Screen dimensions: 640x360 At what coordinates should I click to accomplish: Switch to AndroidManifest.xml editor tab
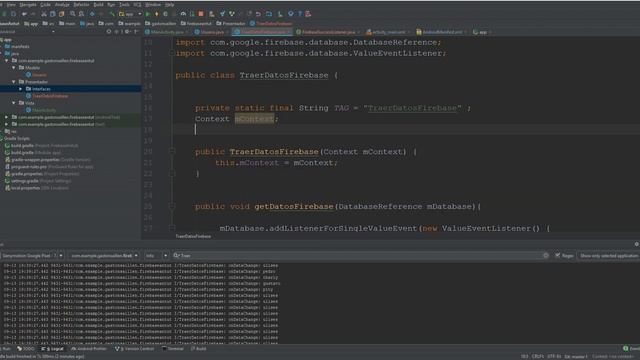pos(441,32)
